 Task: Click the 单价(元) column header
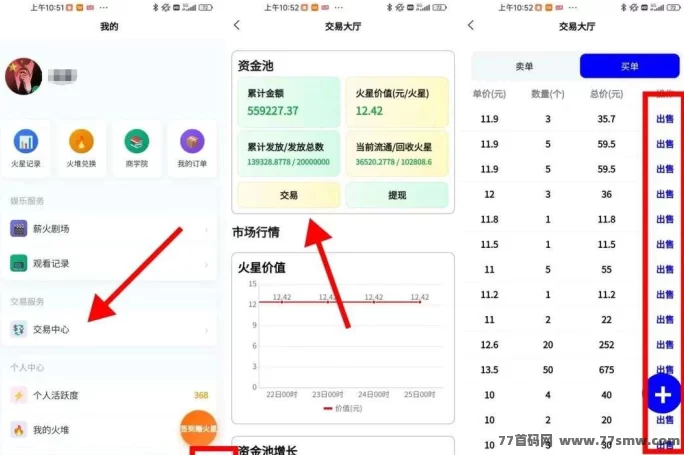point(489,94)
